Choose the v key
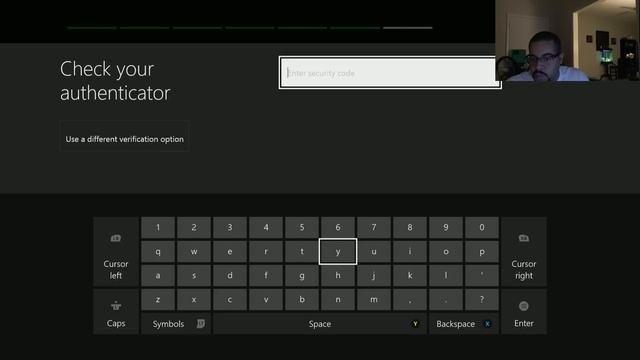640x360 pixels. (266, 300)
